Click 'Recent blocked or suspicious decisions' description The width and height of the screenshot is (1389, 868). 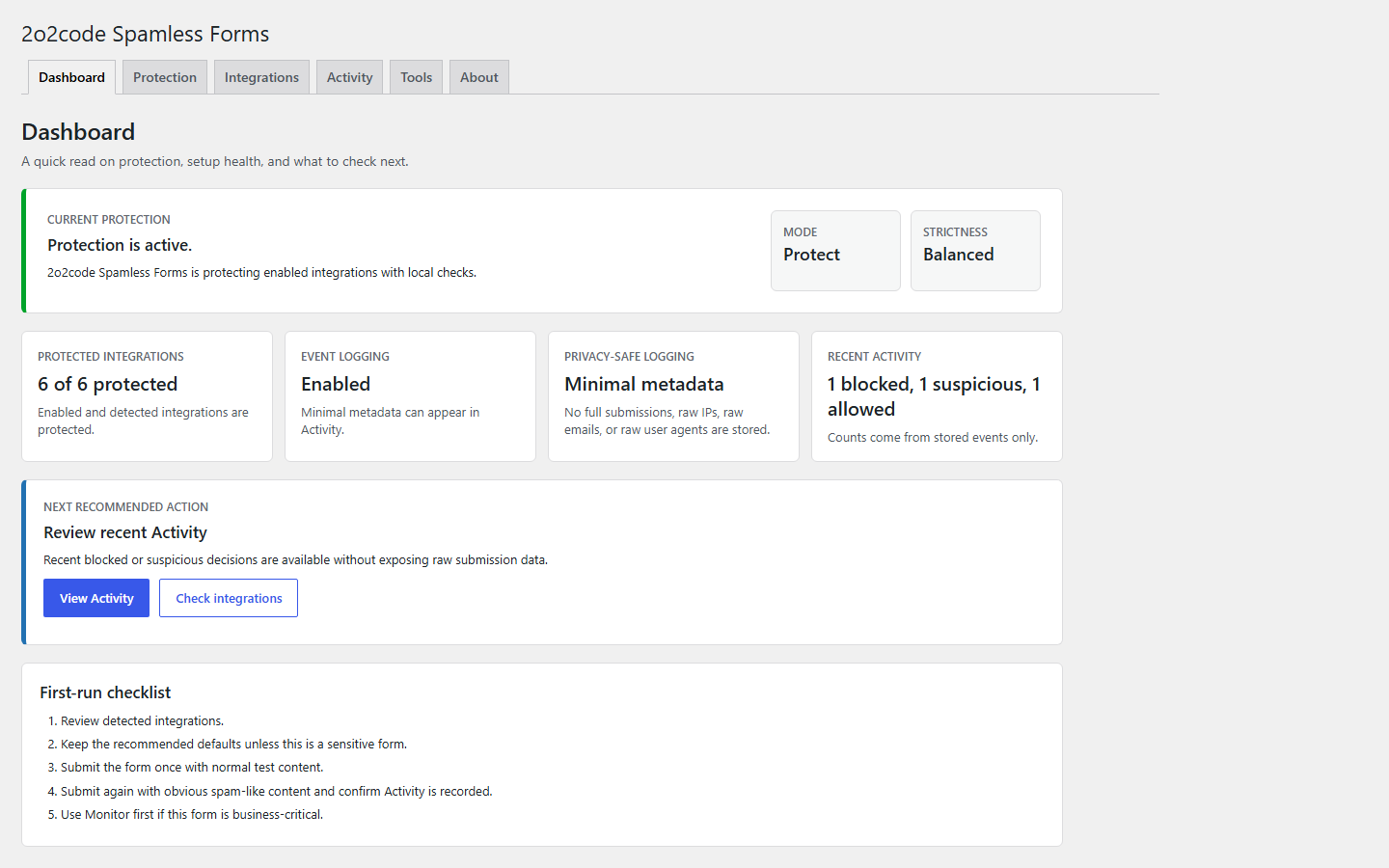[295, 559]
